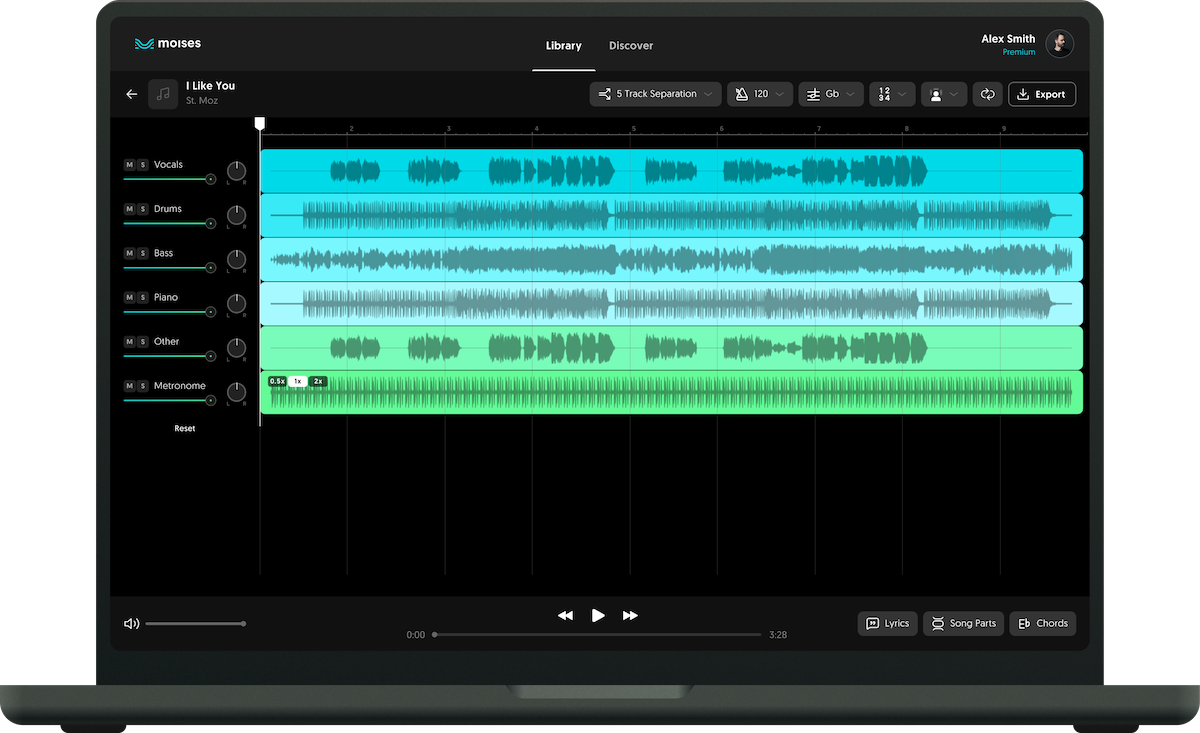This screenshot has height=733, width=1200.
Task: Open the 1234 time signature control
Action: pos(889,93)
